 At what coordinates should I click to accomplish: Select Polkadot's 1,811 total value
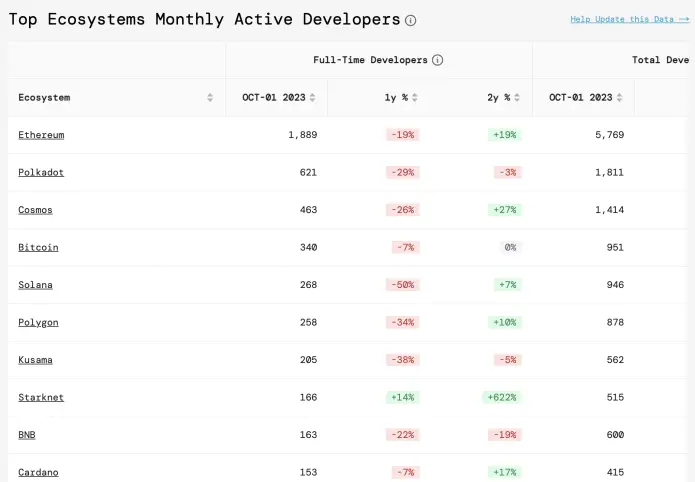pos(609,172)
